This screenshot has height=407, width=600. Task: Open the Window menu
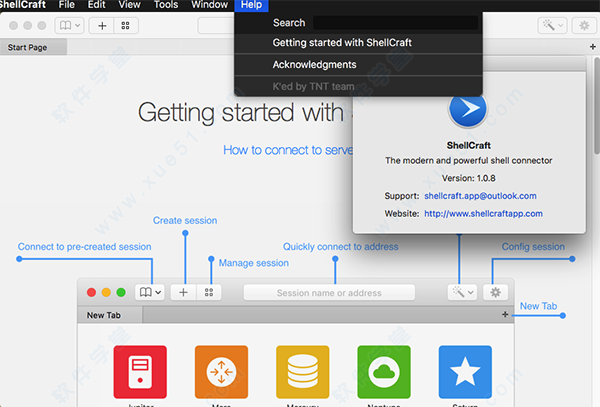[x=209, y=5]
